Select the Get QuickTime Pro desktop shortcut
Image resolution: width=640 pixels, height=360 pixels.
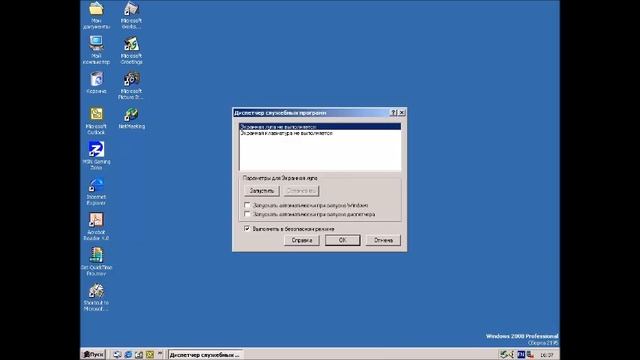click(x=96, y=262)
